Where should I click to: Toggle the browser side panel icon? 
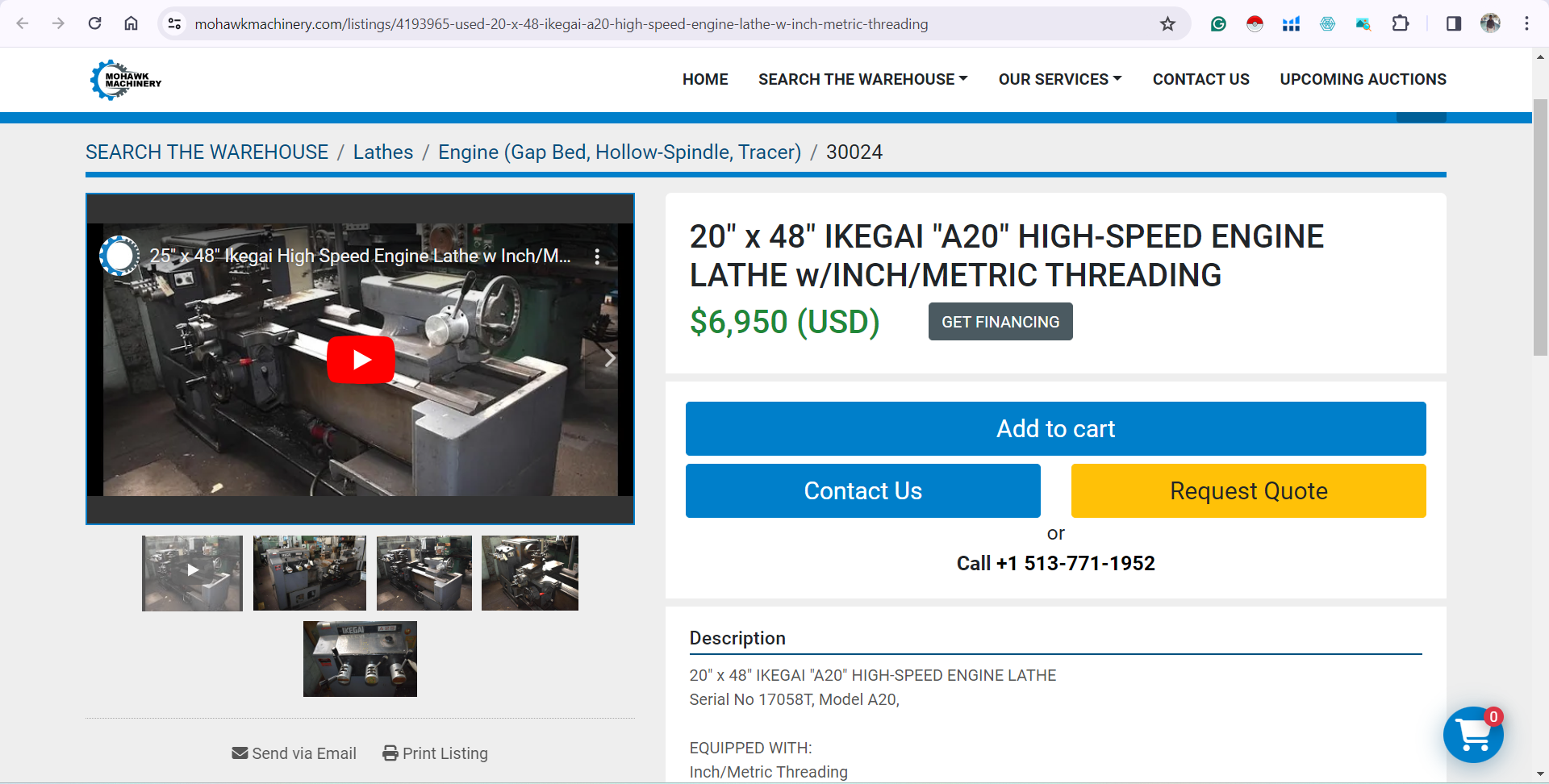tap(1454, 23)
